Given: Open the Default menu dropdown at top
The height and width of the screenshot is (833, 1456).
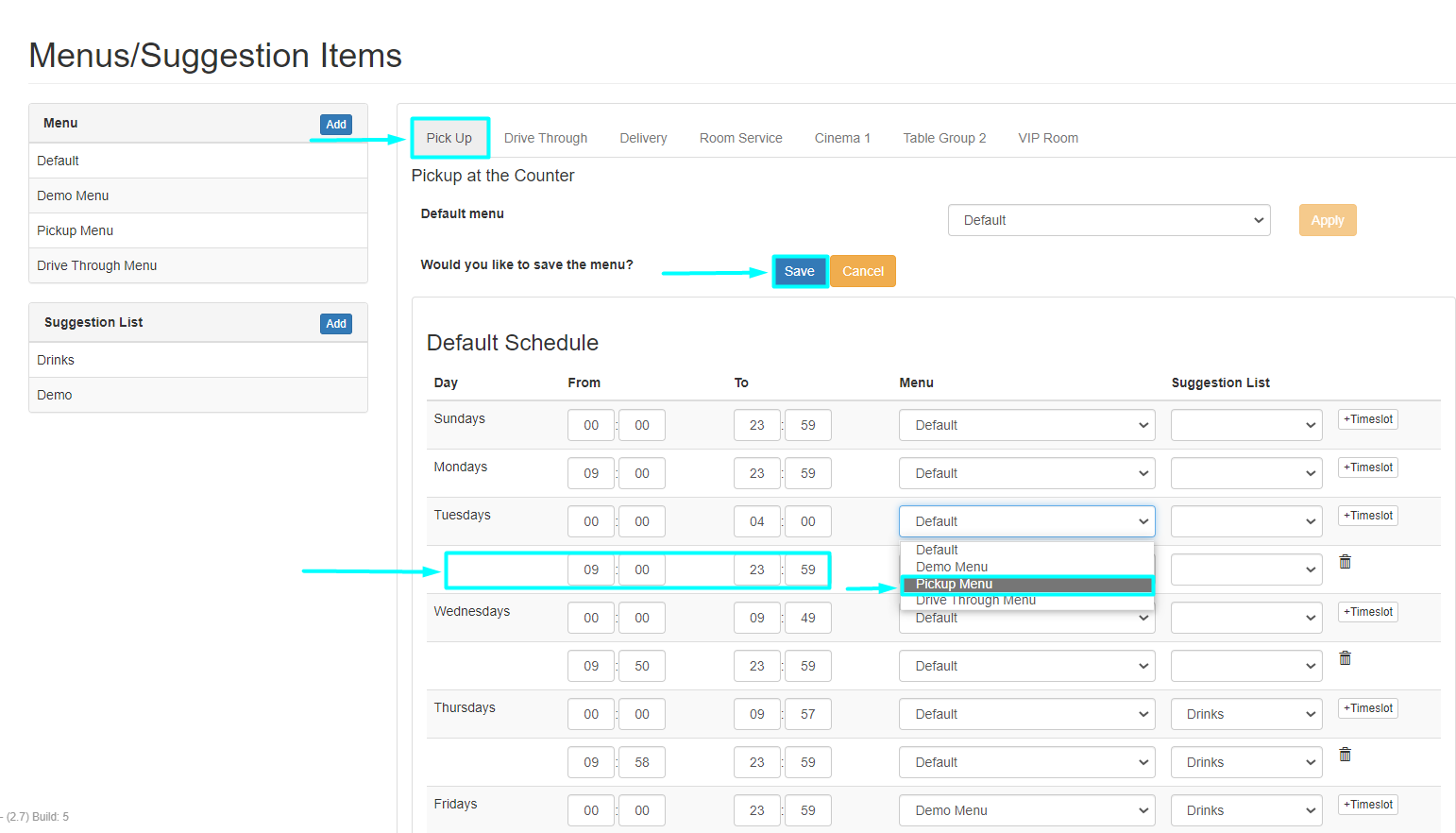Looking at the screenshot, I should click(x=1109, y=220).
